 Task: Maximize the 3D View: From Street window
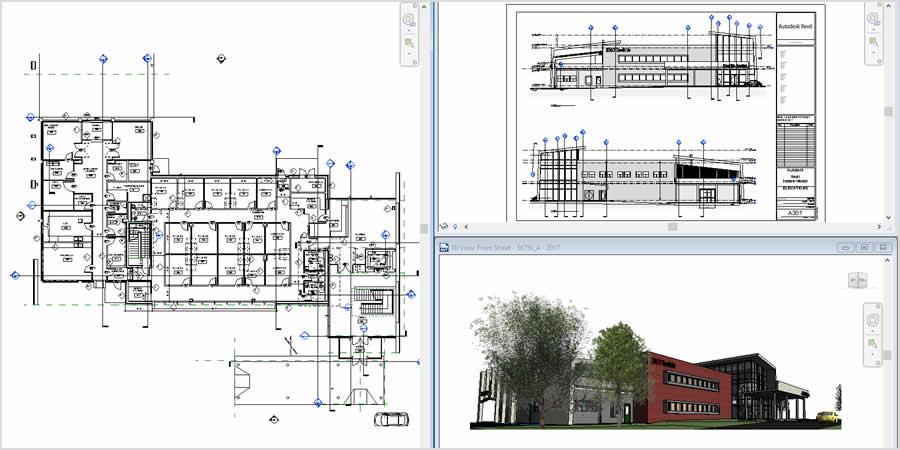[x=864, y=247]
